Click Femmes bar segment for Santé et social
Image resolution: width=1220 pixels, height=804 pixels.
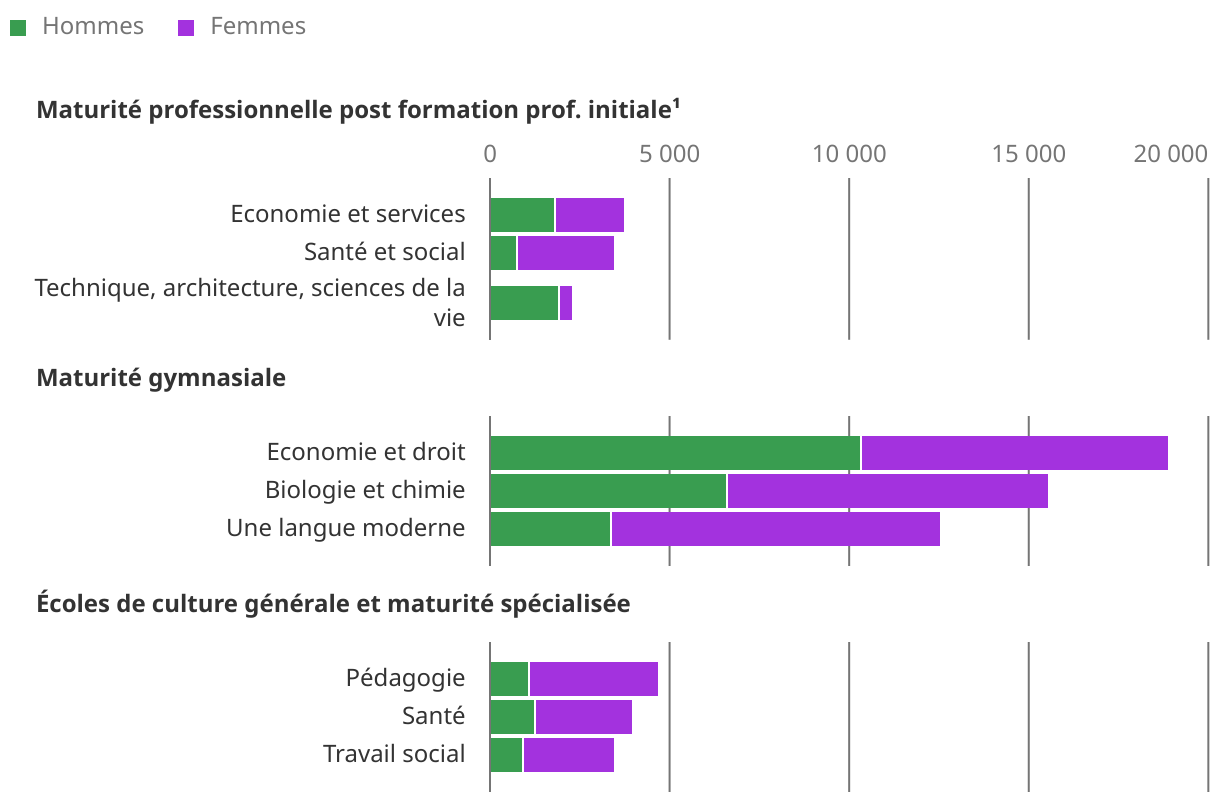coord(565,253)
